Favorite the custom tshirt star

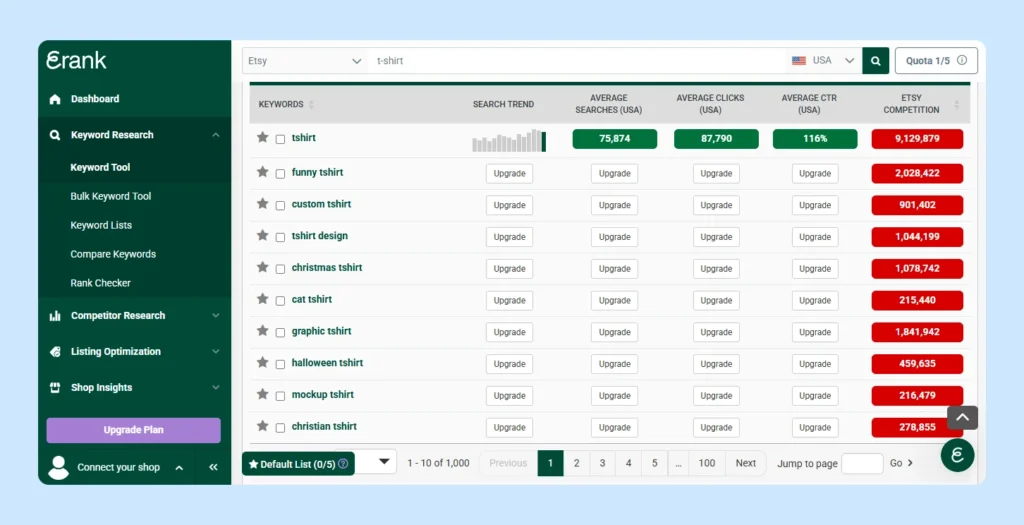(x=263, y=204)
